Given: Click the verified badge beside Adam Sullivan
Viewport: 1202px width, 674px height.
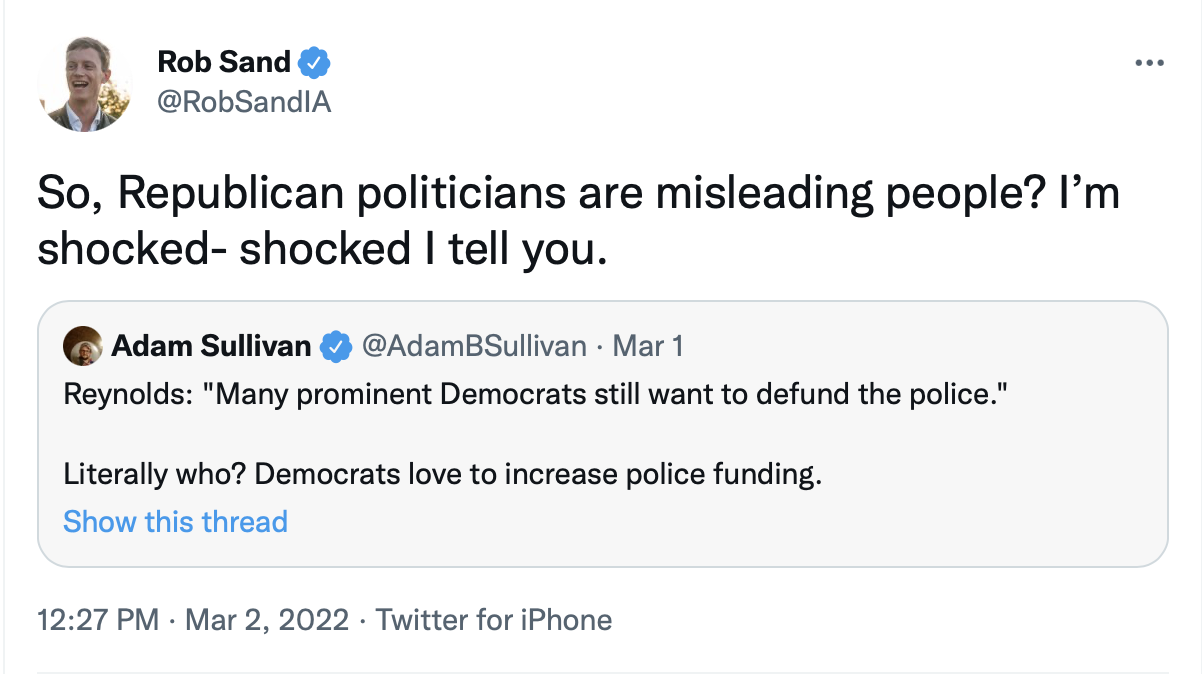Looking at the screenshot, I should [336, 347].
